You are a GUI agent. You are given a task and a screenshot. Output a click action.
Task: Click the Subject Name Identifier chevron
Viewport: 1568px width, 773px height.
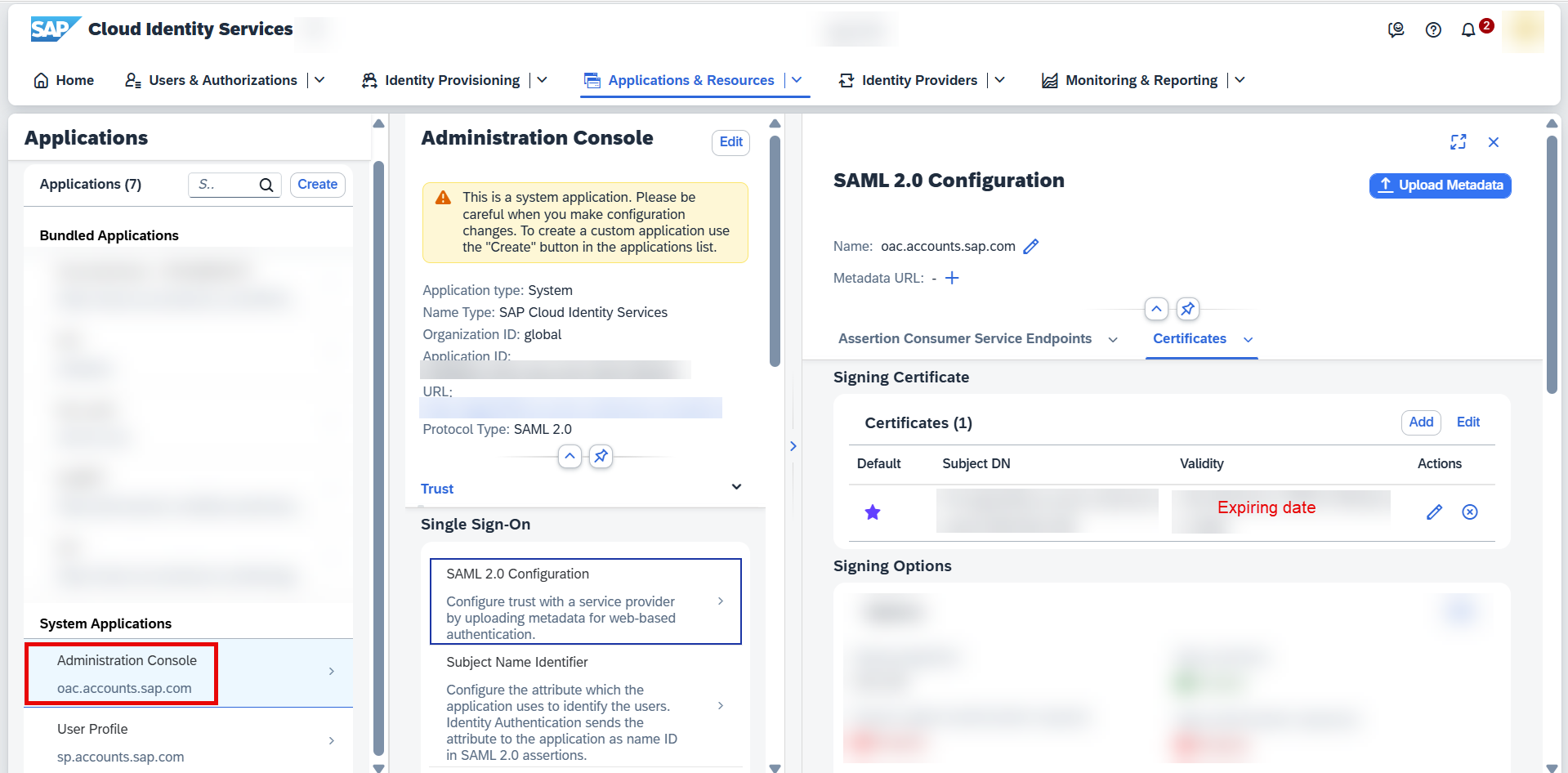[x=721, y=705]
